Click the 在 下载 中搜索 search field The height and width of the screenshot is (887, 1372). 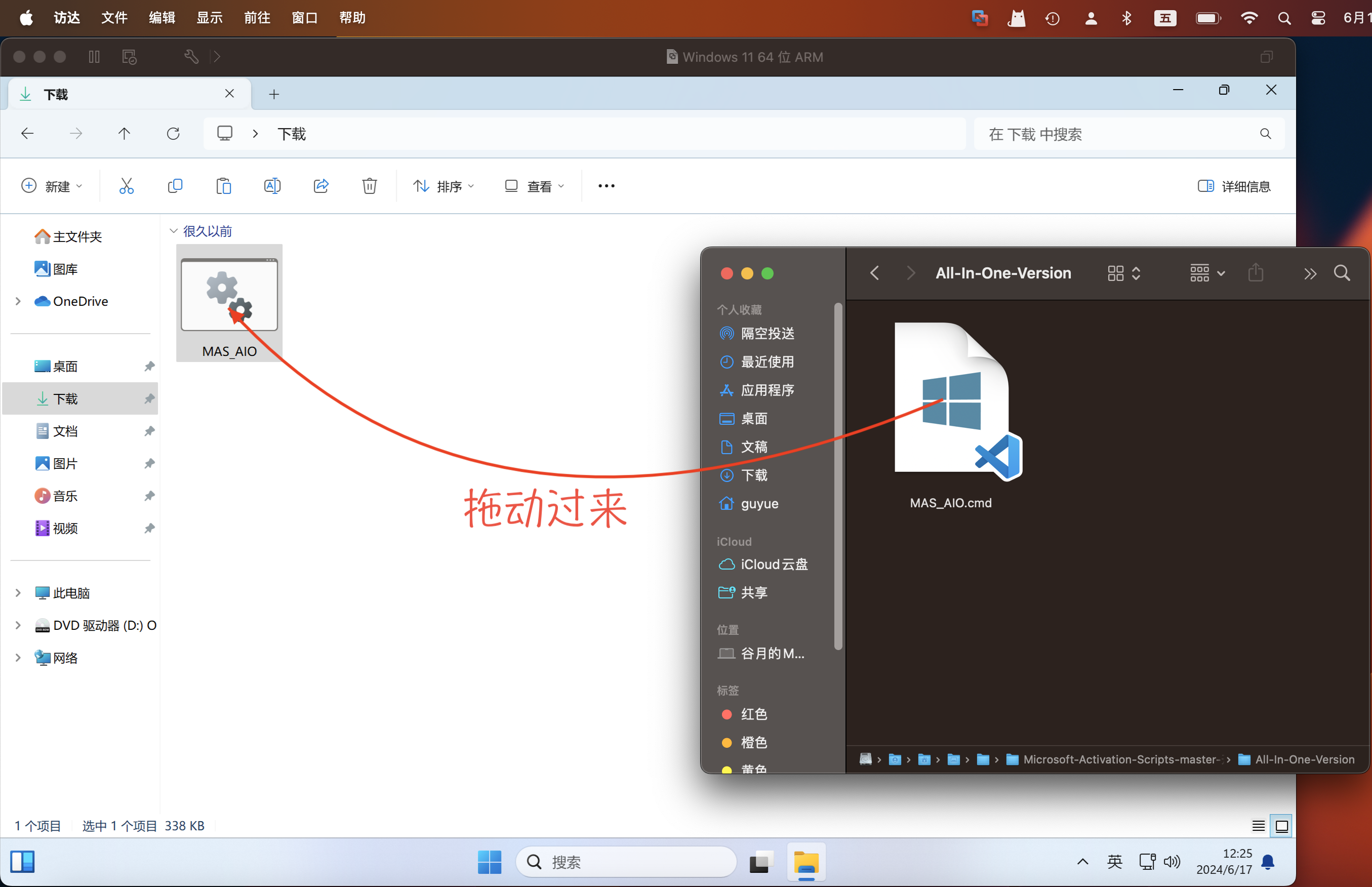(1128, 134)
